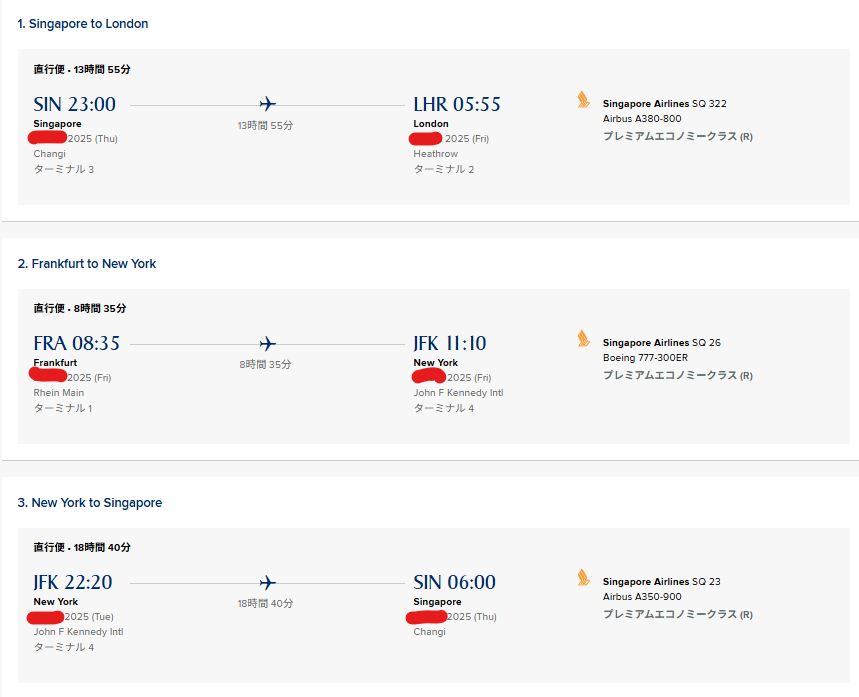Click the Singapore Airlines SQ 23 flight label
Viewport: 859px width, 697px height.
coord(662,581)
